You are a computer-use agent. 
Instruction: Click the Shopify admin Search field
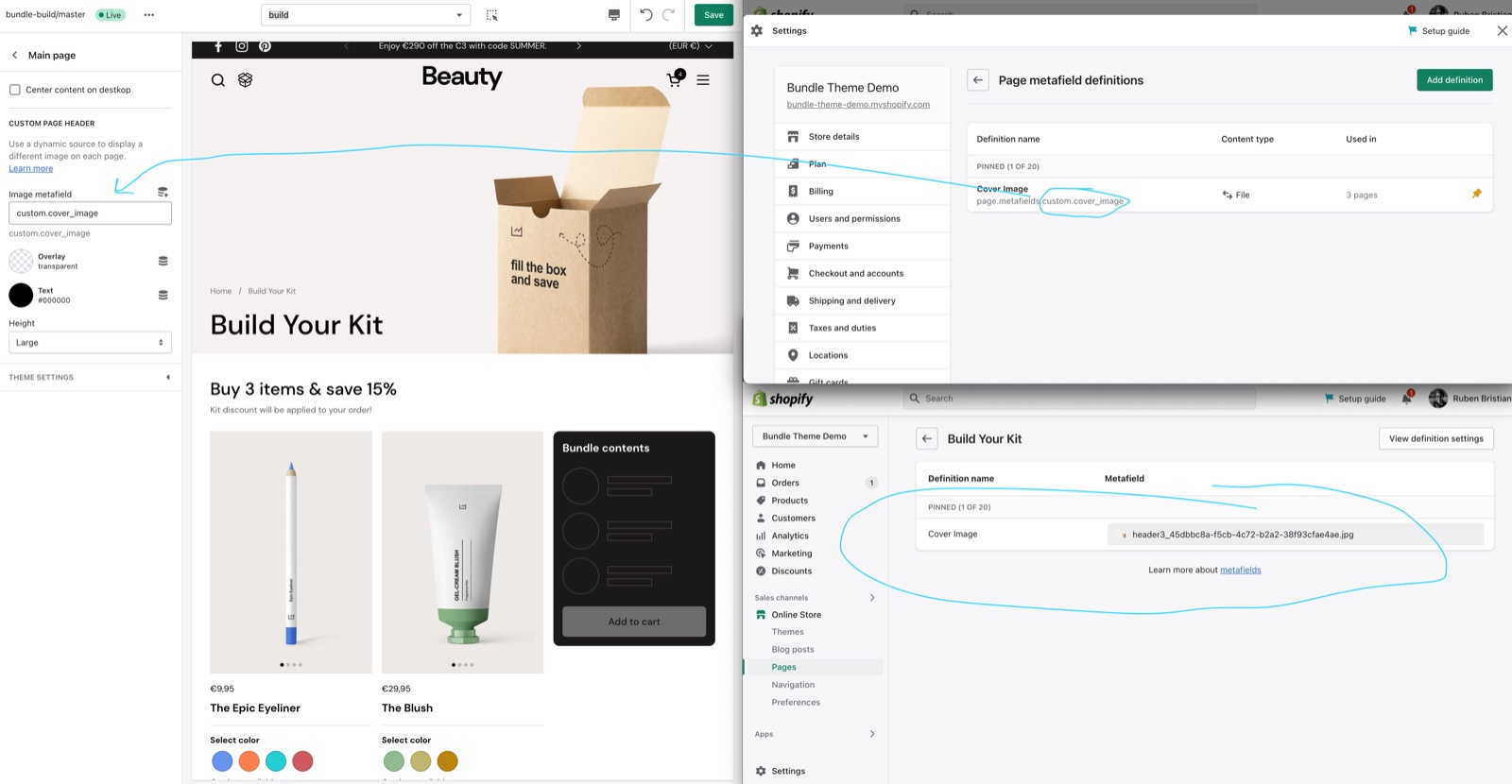pos(1079,399)
